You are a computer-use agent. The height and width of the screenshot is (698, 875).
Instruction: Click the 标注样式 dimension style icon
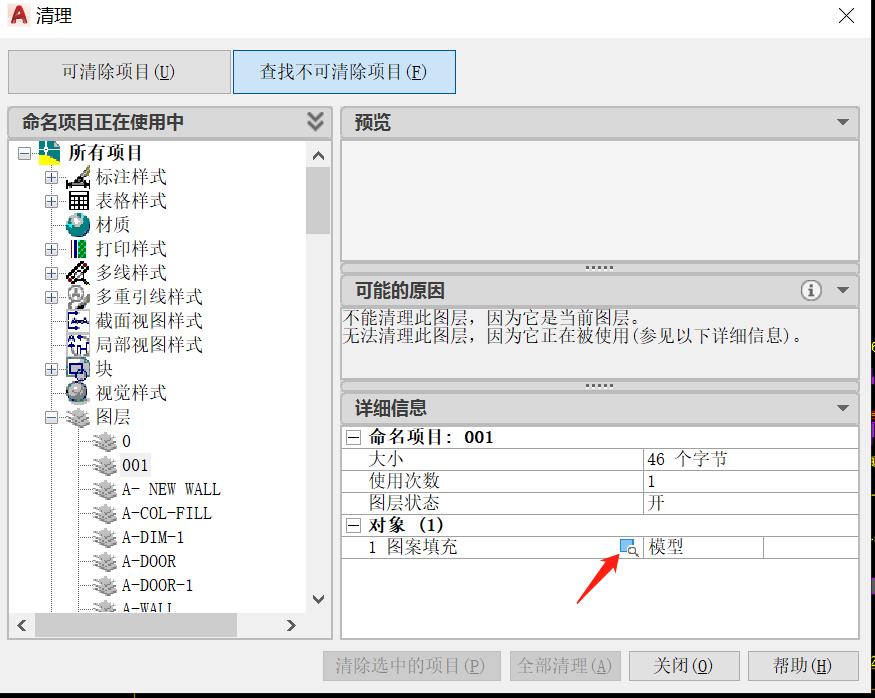coord(78,177)
